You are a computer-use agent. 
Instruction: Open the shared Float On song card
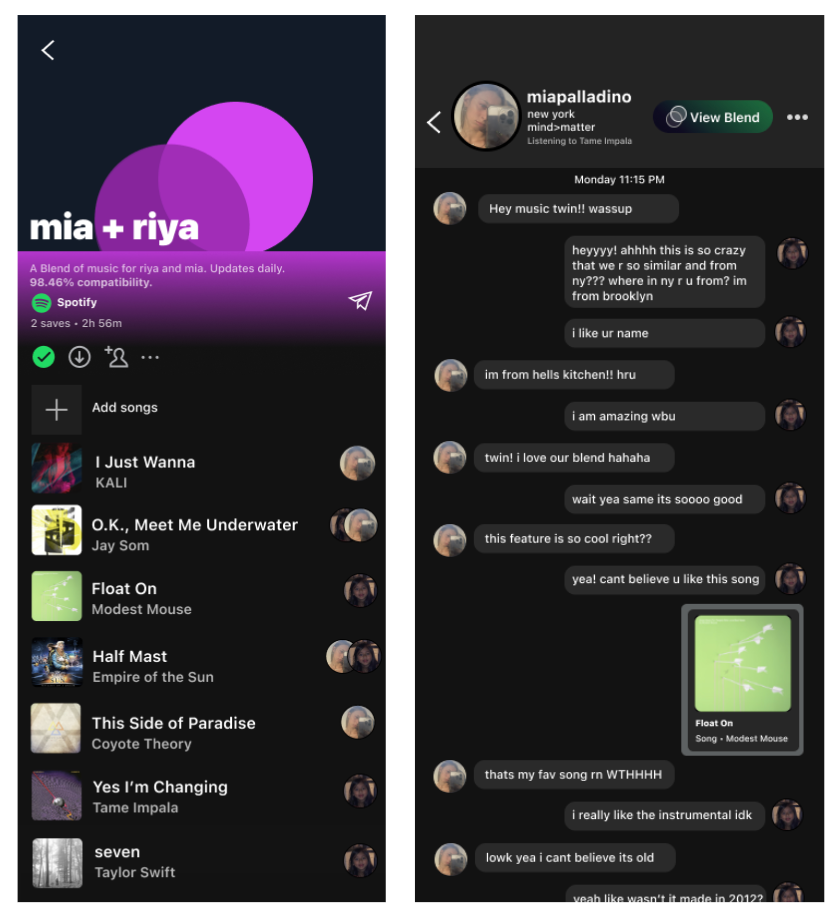(742, 680)
